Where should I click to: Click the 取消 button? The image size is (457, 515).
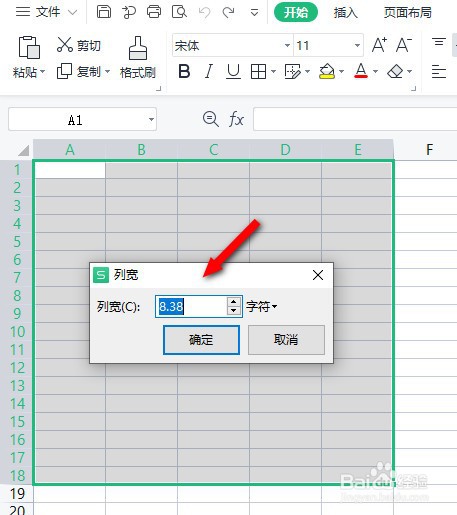(x=286, y=340)
